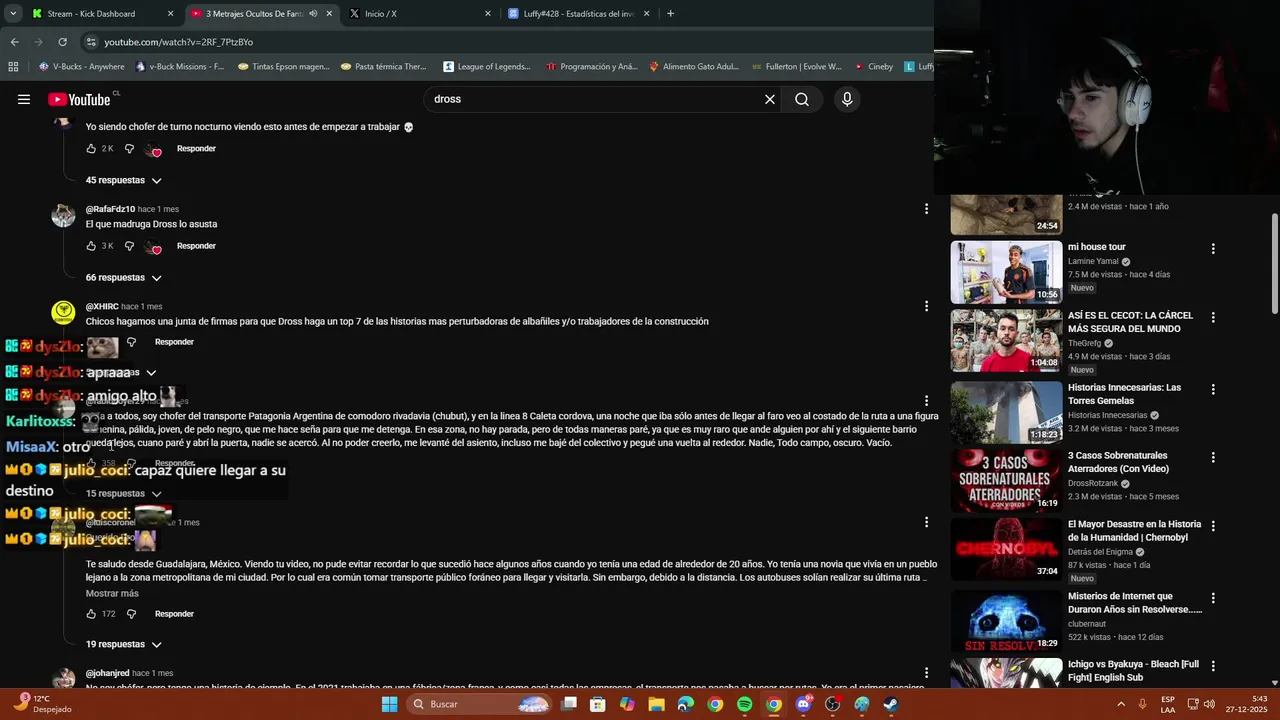Dislike the Guadalajara, México comment

click(131, 614)
